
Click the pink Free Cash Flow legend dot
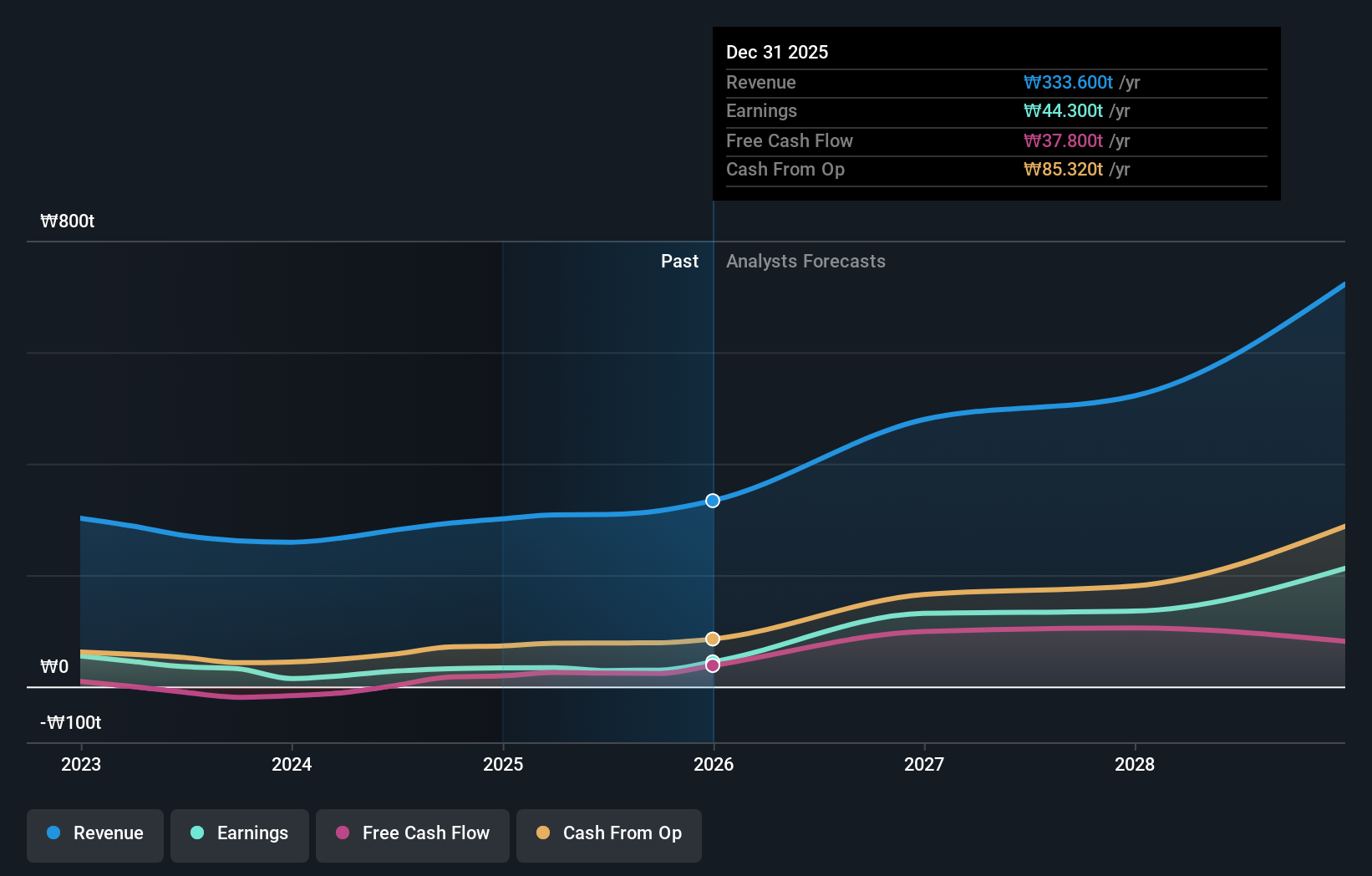[343, 833]
